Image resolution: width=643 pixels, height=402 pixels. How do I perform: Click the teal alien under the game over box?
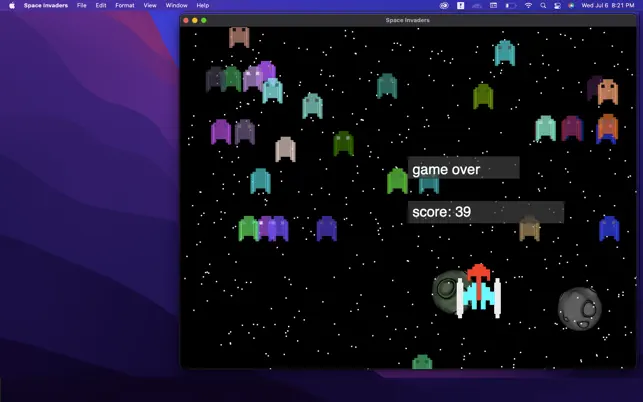(x=429, y=185)
